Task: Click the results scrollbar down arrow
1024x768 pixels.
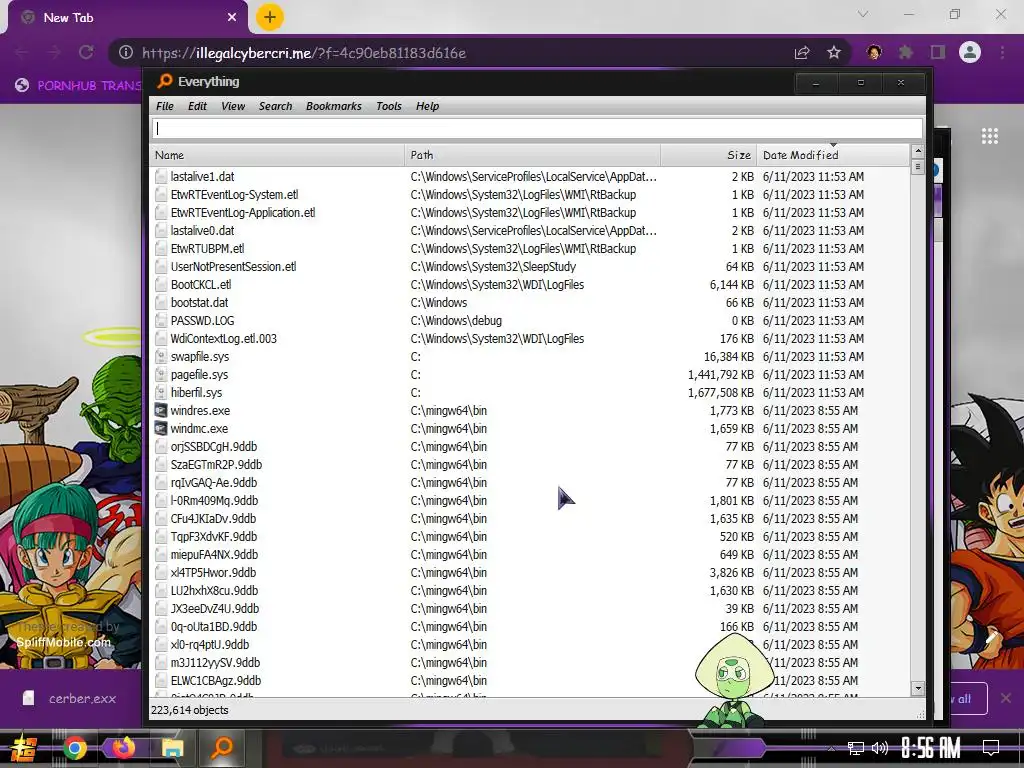Action: click(918, 688)
